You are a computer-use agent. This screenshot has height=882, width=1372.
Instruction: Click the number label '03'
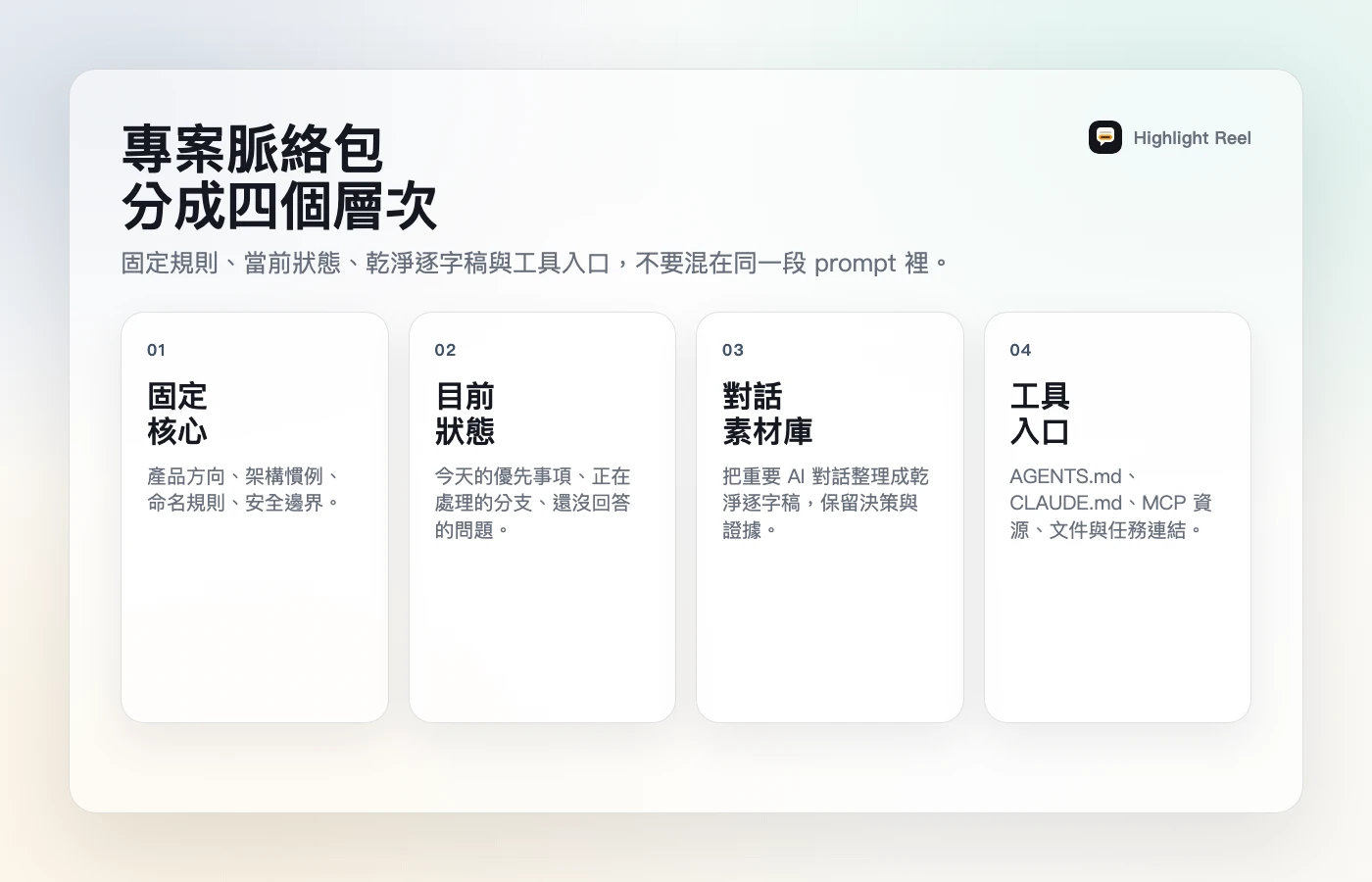click(x=733, y=350)
